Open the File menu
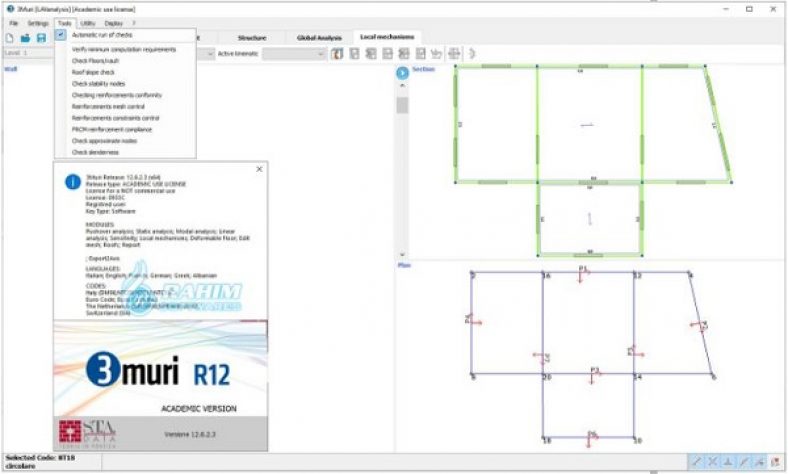This screenshot has height=474, width=788. point(14,23)
